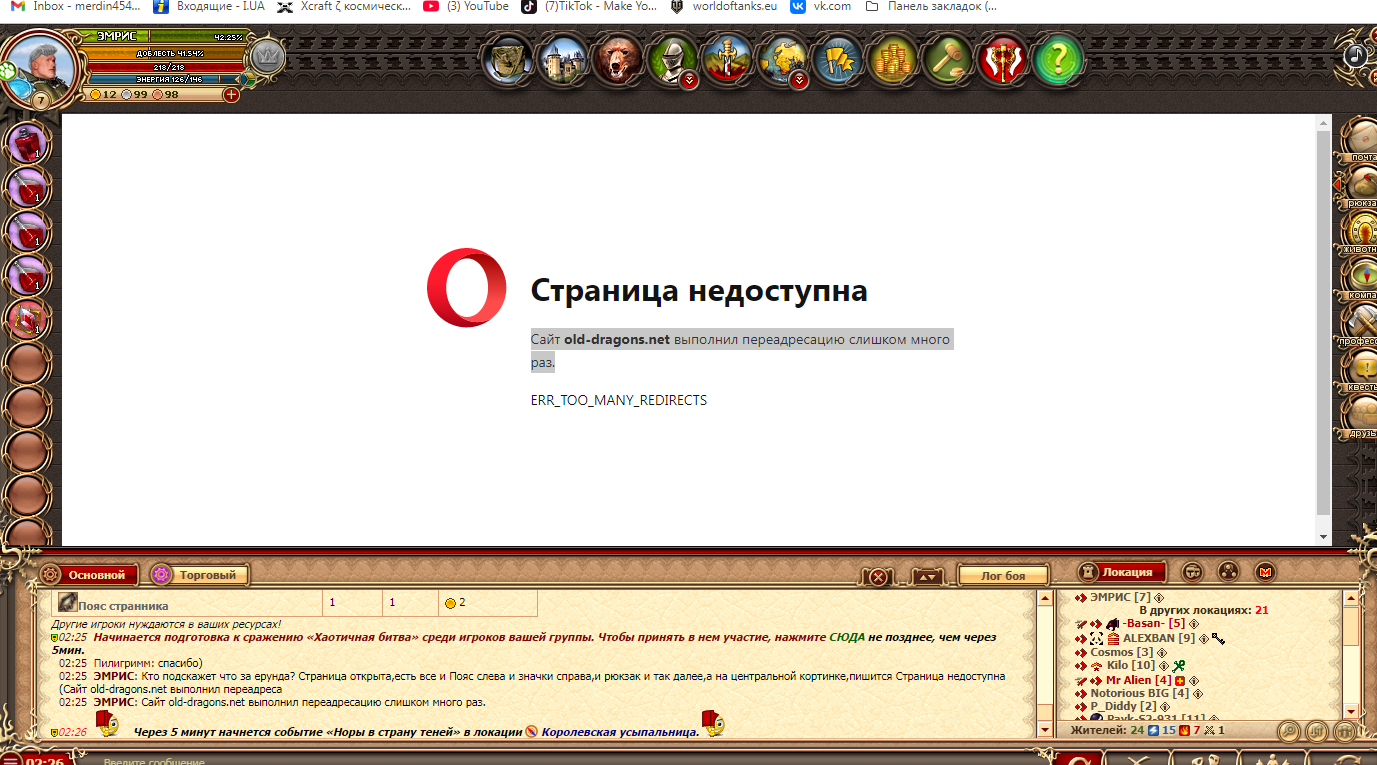Select player -Basan- [5] in list

point(1153,624)
